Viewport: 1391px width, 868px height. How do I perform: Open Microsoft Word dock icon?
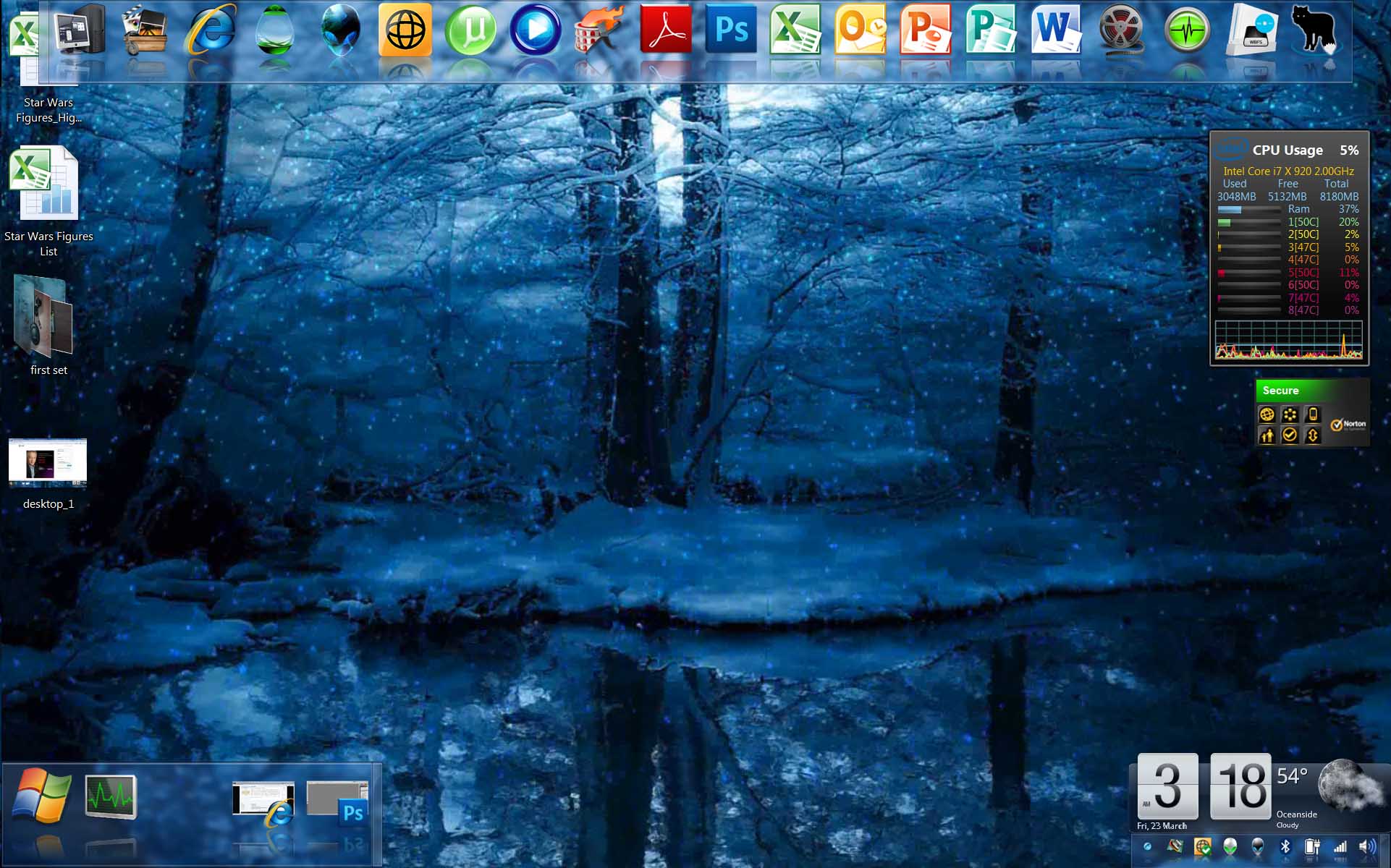coord(1056,30)
